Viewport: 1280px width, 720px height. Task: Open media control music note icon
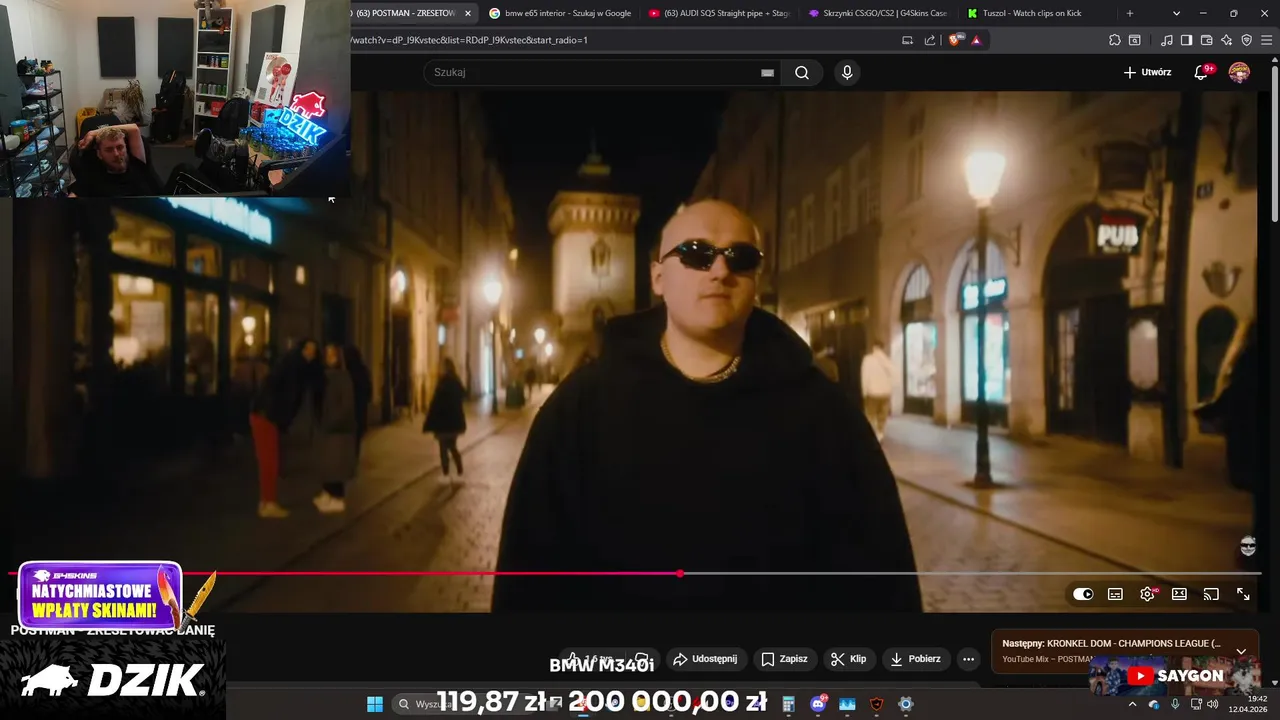[1167, 40]
